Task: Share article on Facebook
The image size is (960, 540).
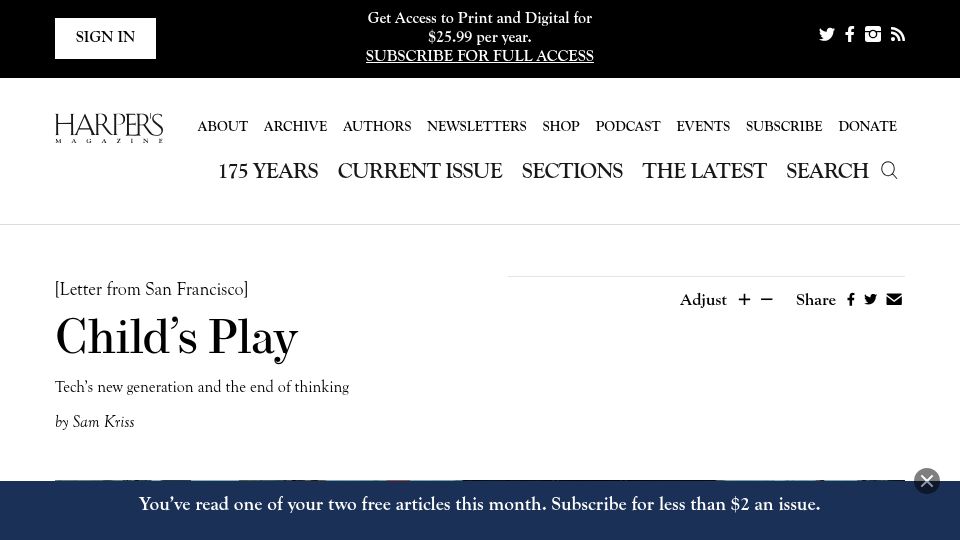Action: (850, 299)
